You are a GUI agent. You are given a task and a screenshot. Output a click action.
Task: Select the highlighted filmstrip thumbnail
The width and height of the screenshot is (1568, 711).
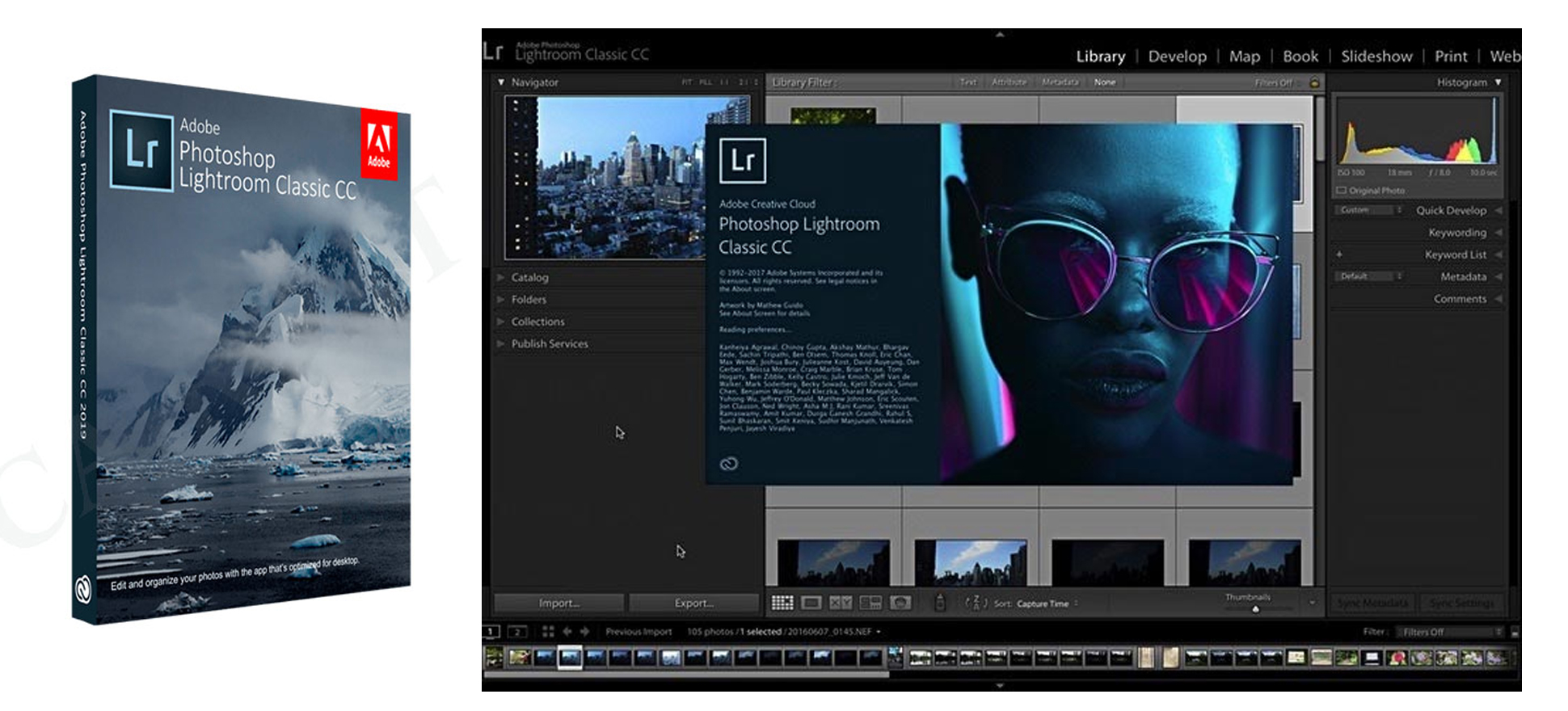(x=570, y=658)
